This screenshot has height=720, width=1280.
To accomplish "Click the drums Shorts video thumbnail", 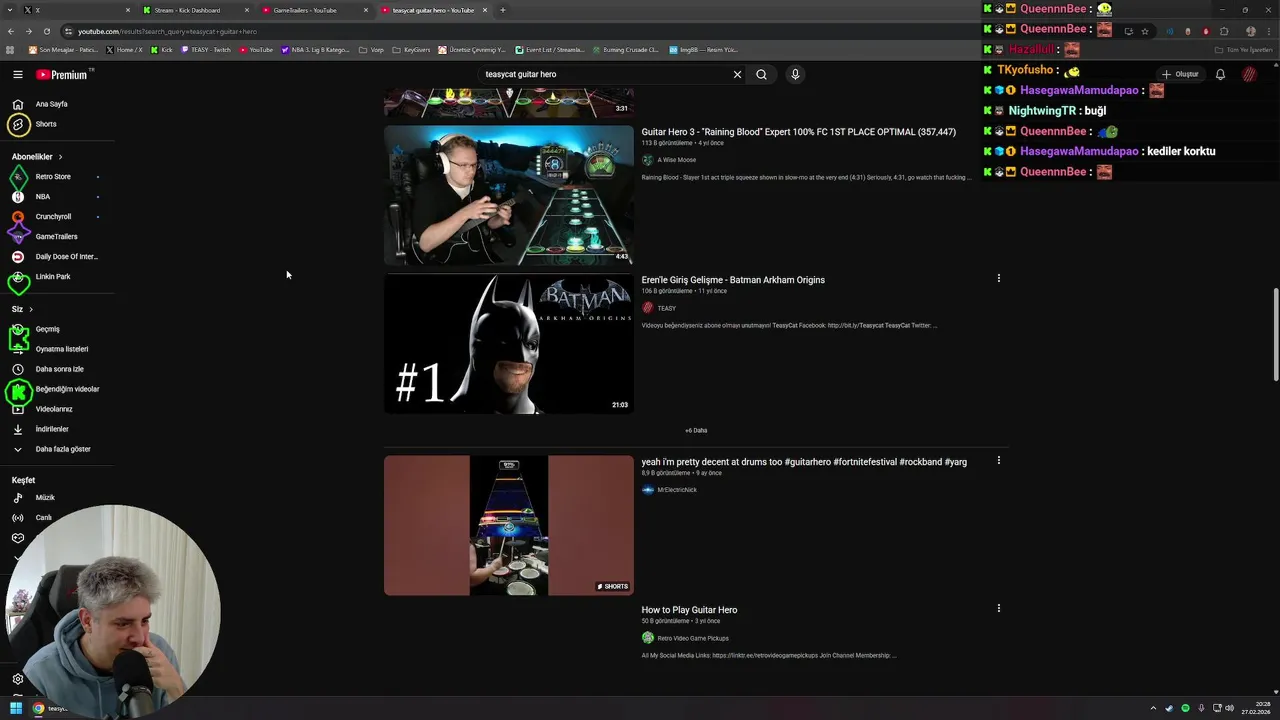I will click(509, 525).
